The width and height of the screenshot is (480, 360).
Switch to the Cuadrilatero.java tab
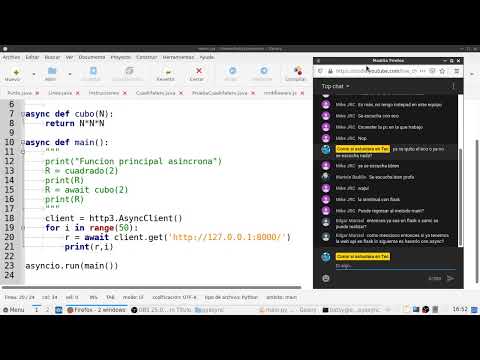tap(155, 93)
